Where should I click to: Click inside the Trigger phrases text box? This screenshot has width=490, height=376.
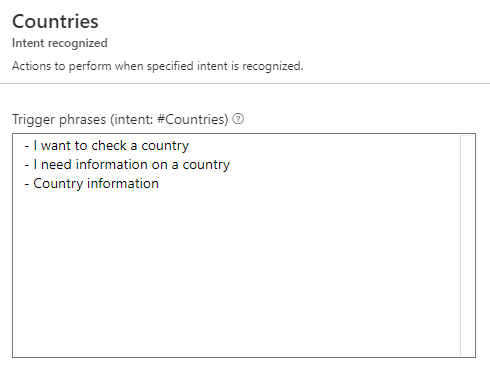244,245
